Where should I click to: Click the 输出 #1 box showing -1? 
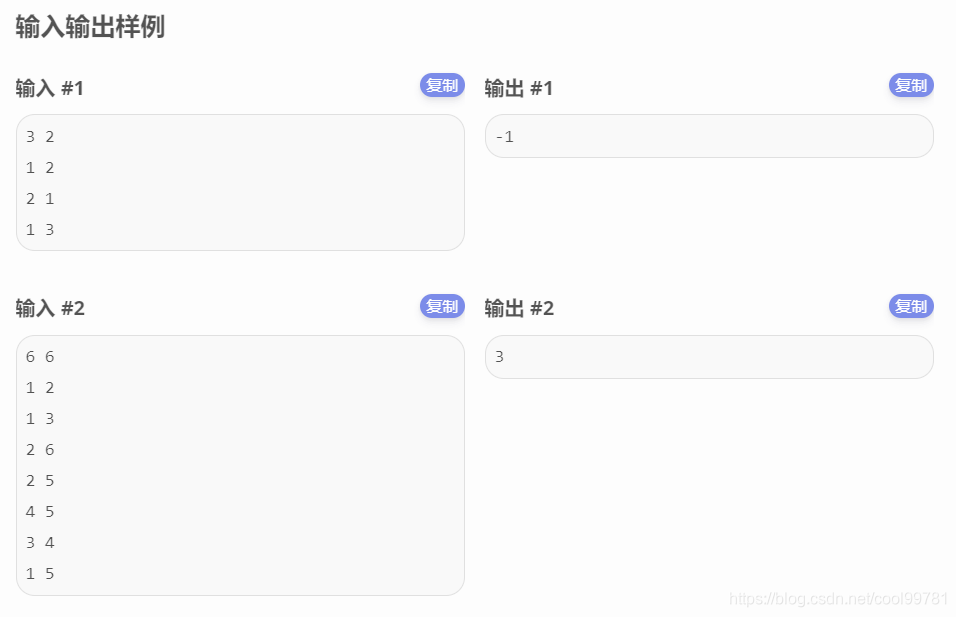[x=709, y=136]
